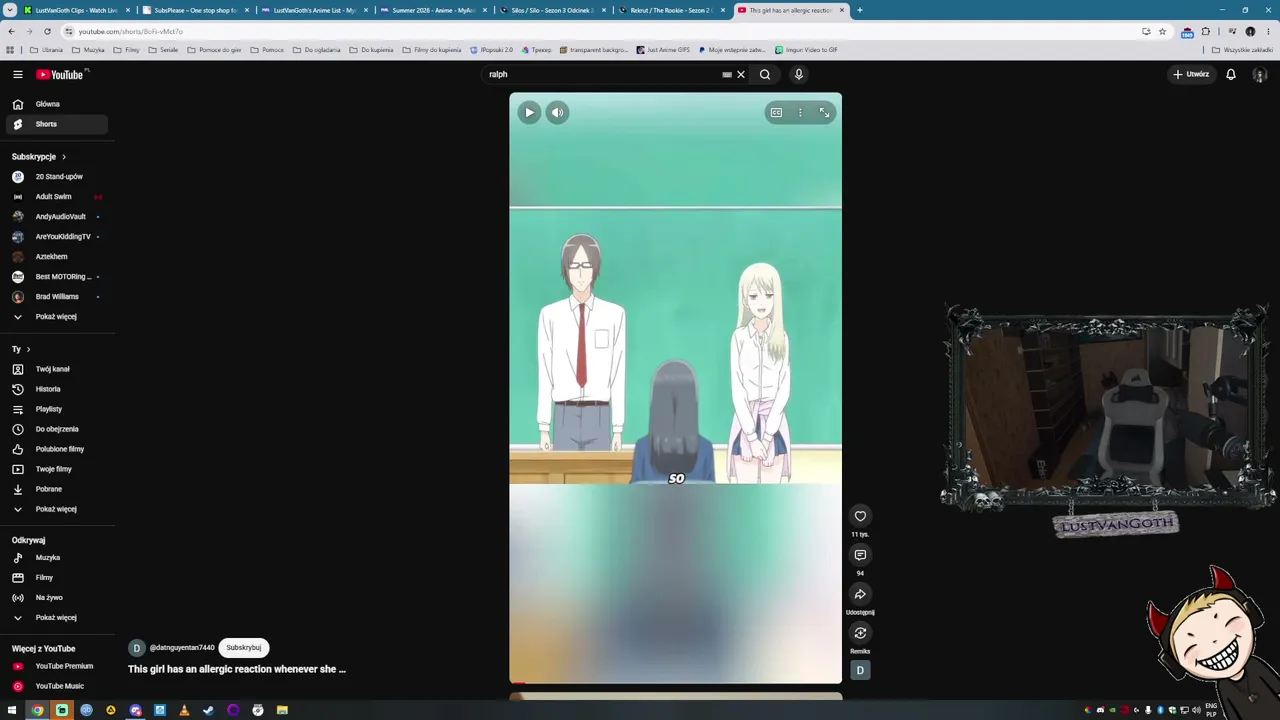
Task: Open the Wszystkie zakładki bookmarks folder
Action: pyautogui.click(x=1242, y=50)
